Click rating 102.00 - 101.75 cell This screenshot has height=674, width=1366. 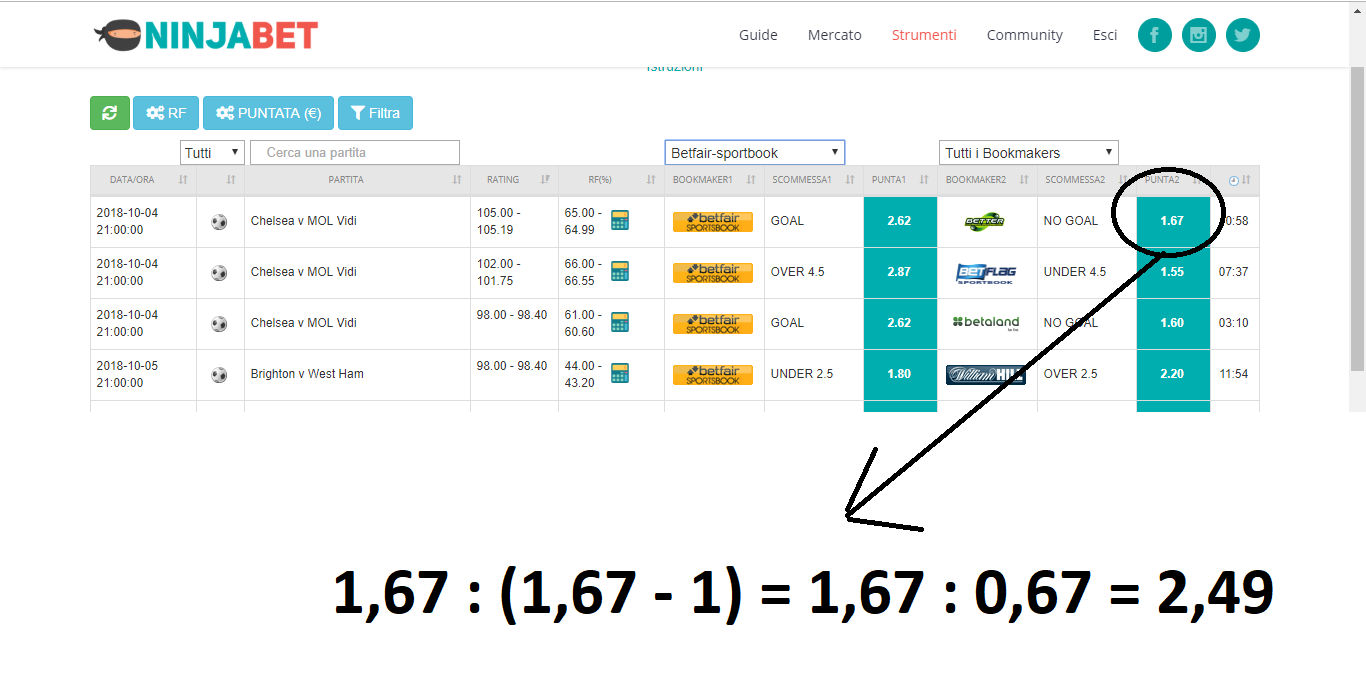(x=514, y=272)
